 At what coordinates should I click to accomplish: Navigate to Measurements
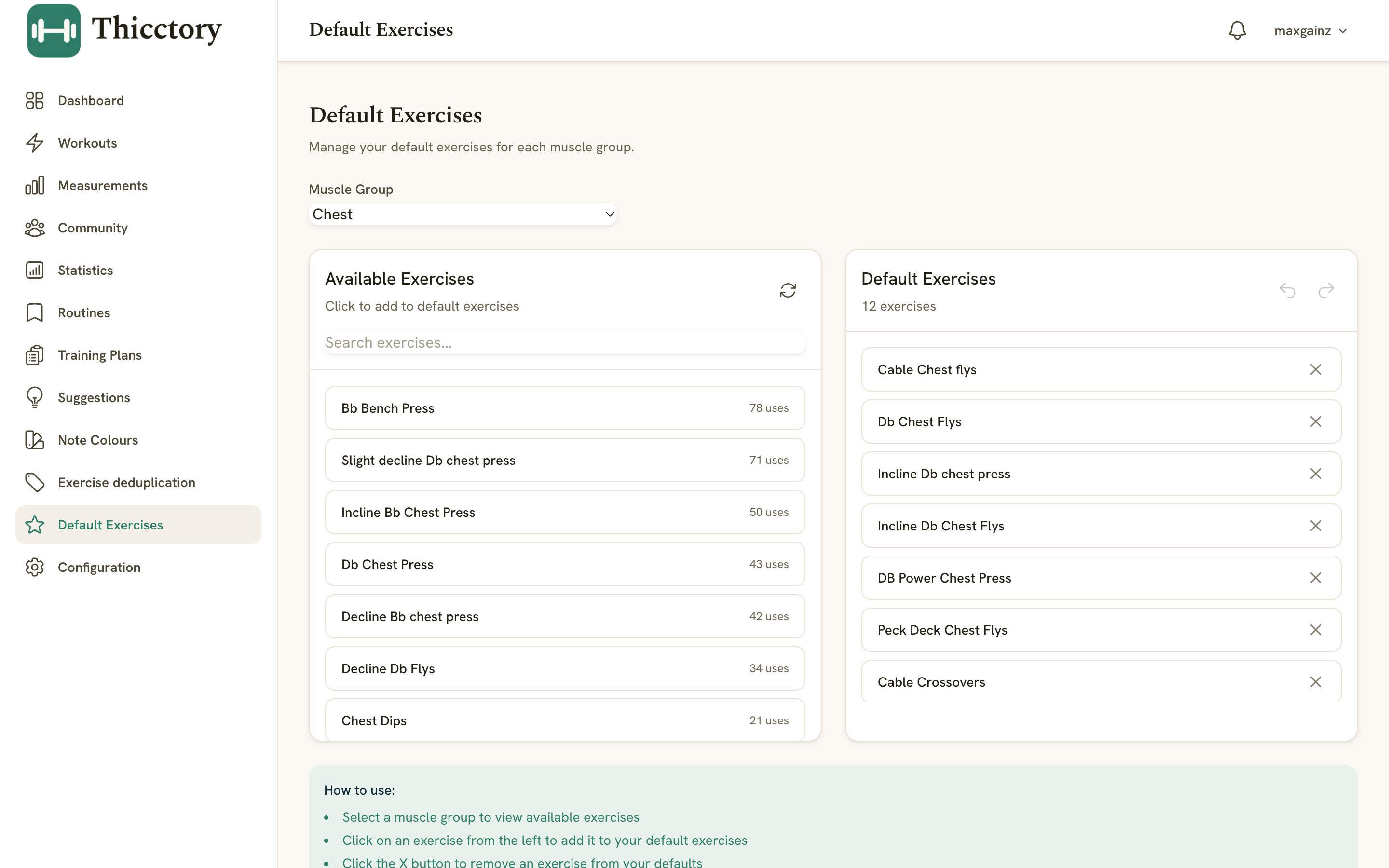coord(138,186)
